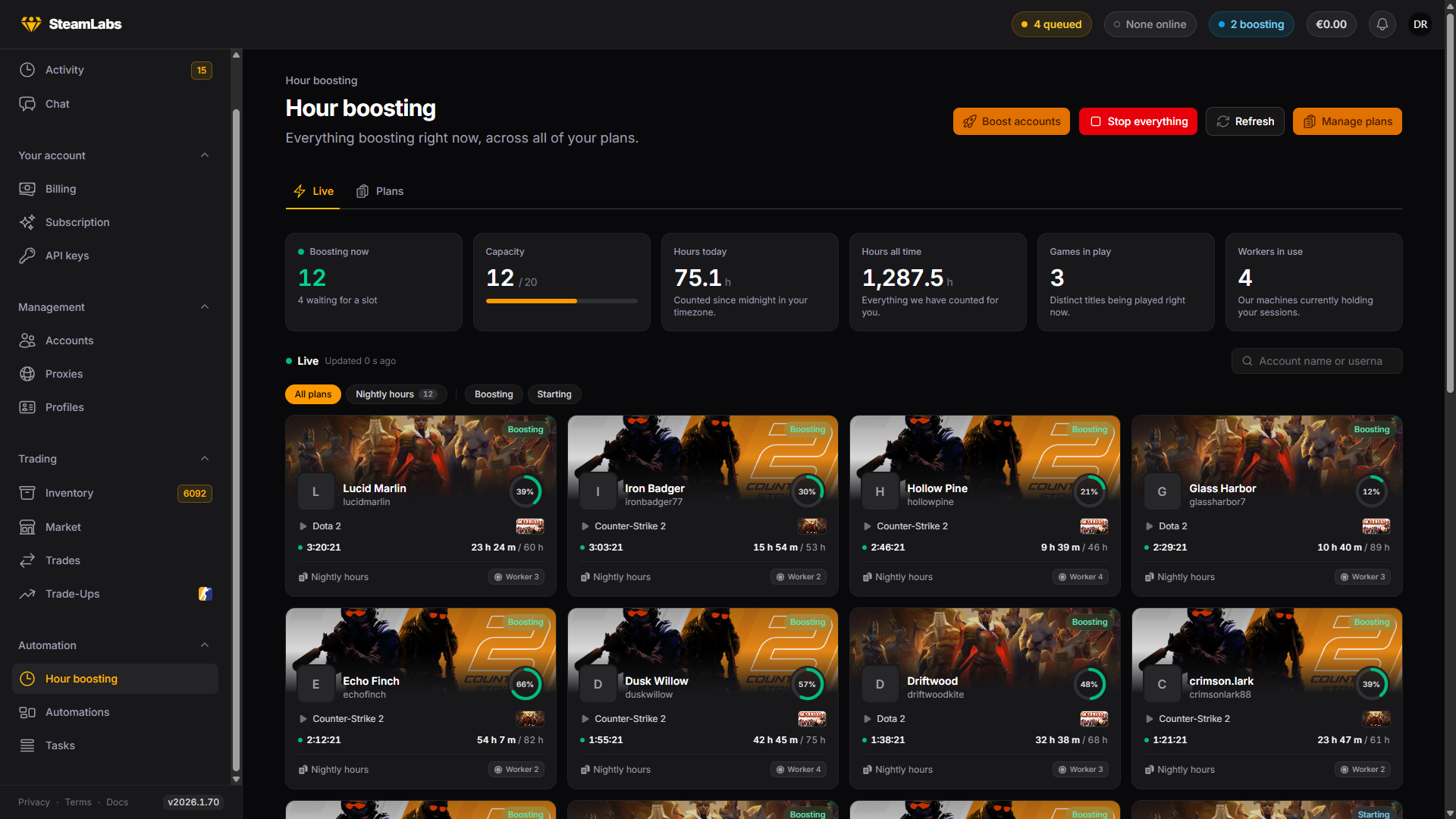This screenshot has width=1456, height=819.
Task: Click the SteamLabs diamond logo icon
Action: 31,24
